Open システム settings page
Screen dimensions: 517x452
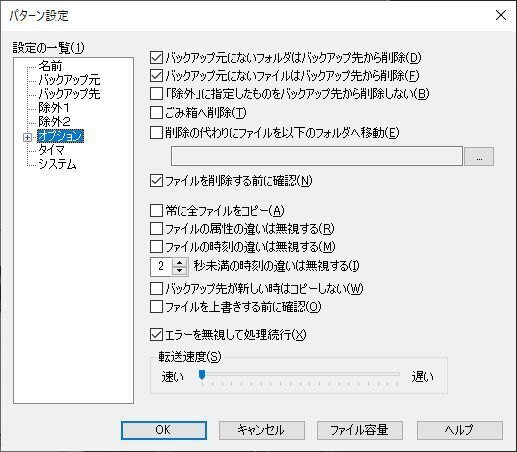[57, 164]
